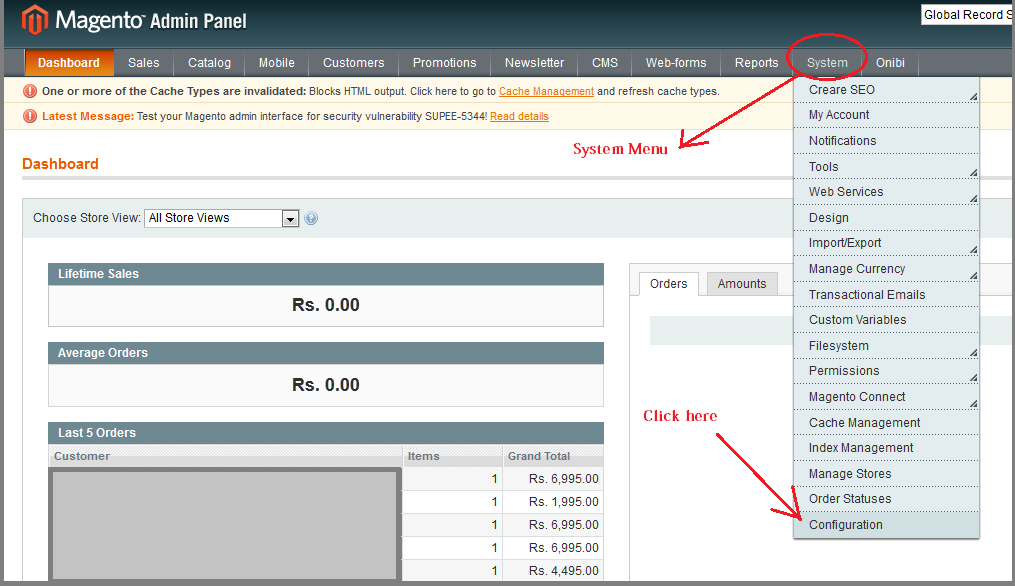The width and height of the screenshot is (1015, 586).
Task: Switch to the Orders tab
Action: tap(669, 284)
